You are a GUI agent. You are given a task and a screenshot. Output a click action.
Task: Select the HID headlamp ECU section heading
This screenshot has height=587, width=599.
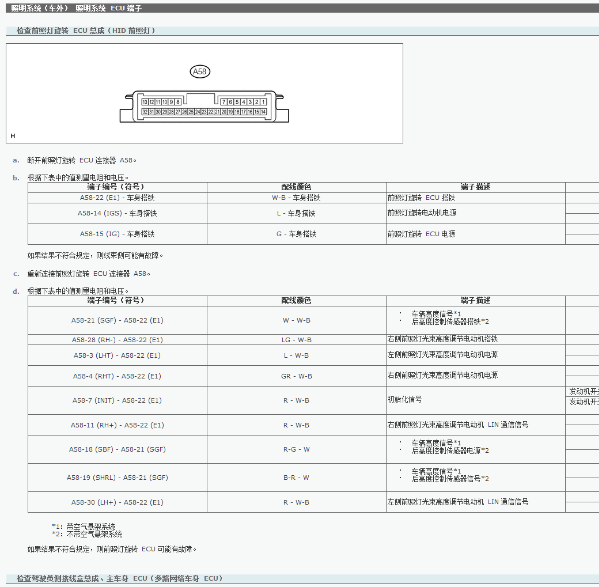pyautogui.click(x=86, y=31)
